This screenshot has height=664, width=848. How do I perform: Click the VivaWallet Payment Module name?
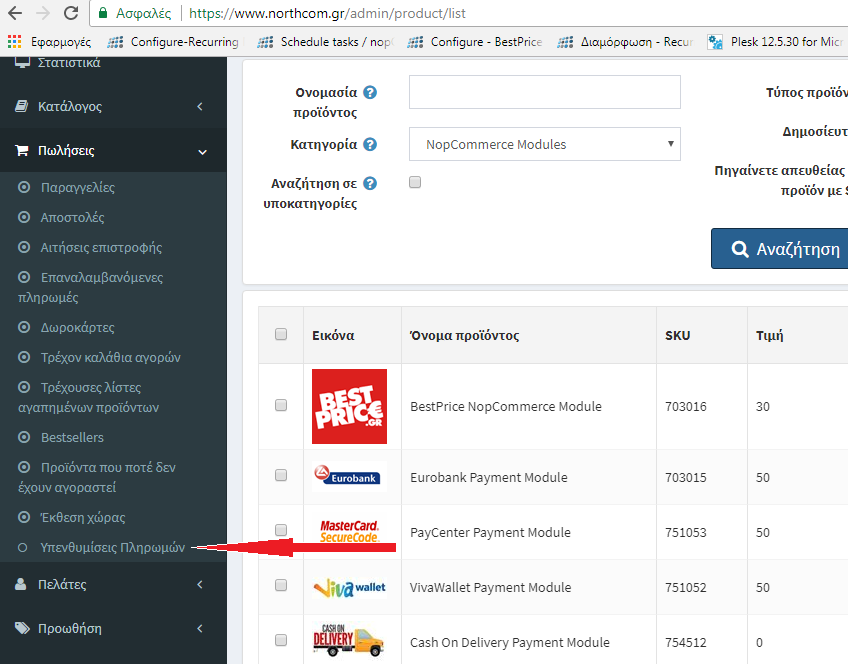[x=491, y=587]
